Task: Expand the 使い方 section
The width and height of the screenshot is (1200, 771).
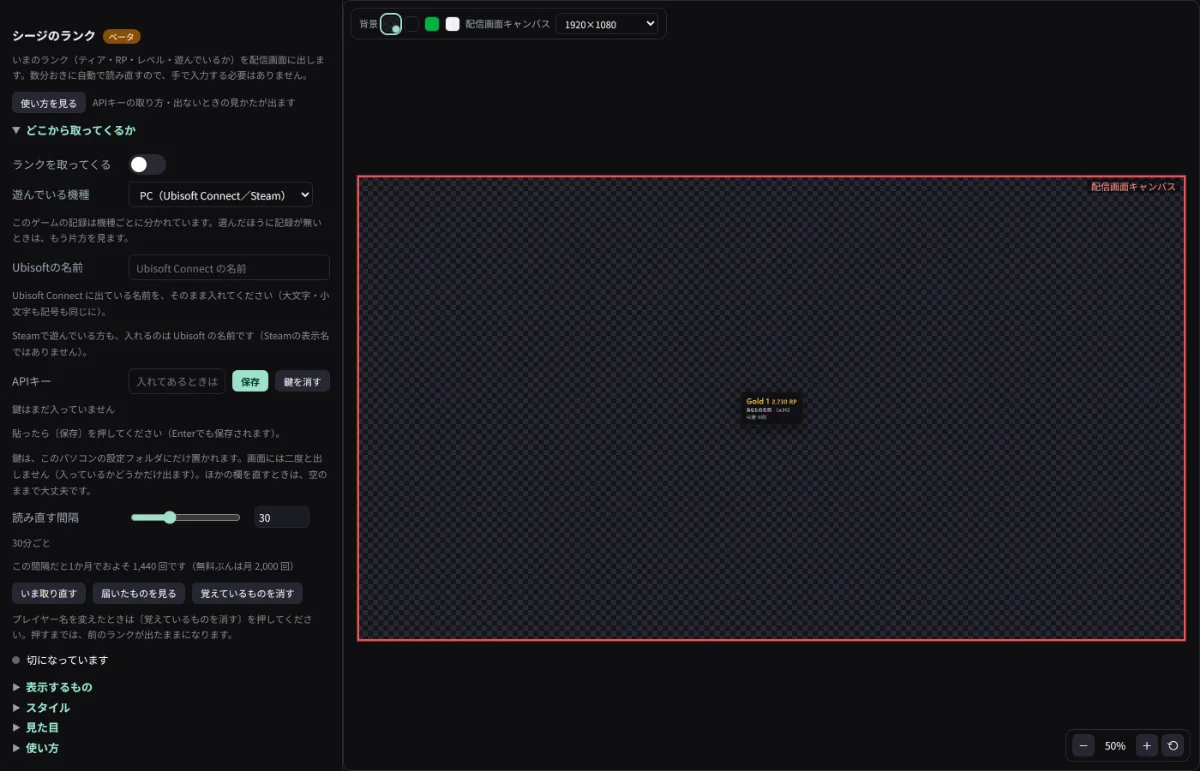Action: point(35,747)
